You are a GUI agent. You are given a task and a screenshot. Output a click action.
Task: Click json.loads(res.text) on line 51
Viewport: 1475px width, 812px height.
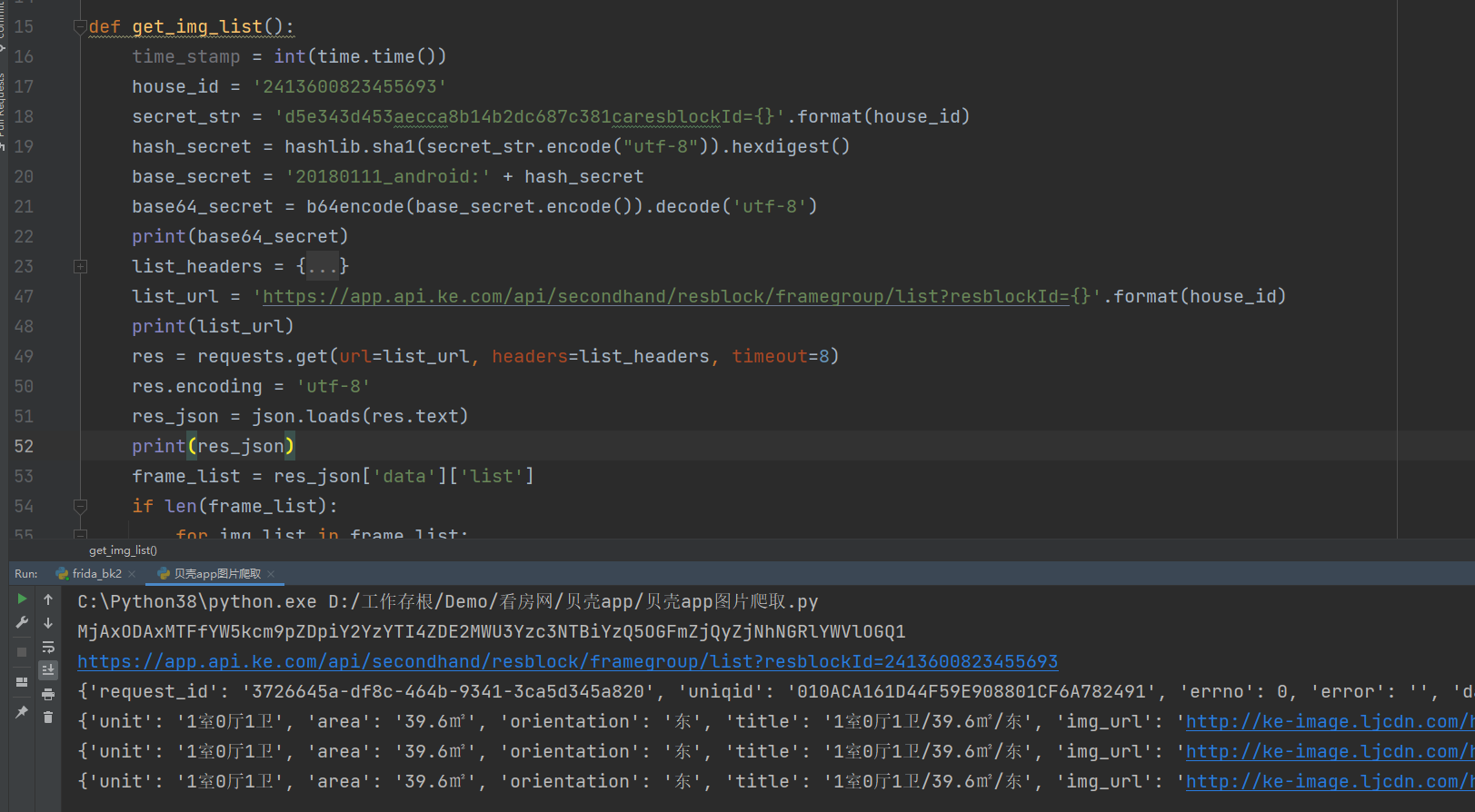[361, 416]
